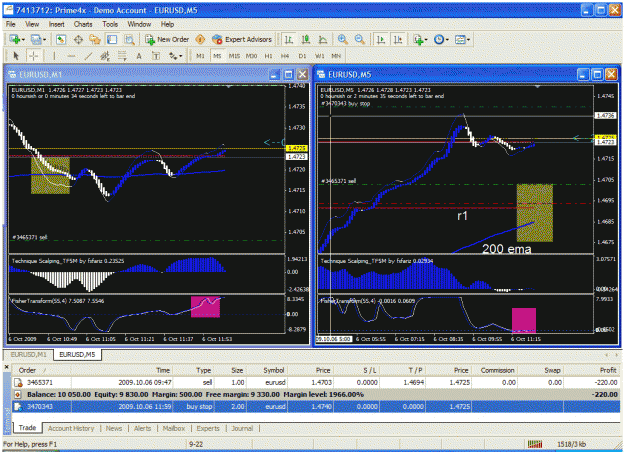The width and height of the screenshot is (625, 452).
Task: Switch the chart to candlesticks
Action: [306, 39]
